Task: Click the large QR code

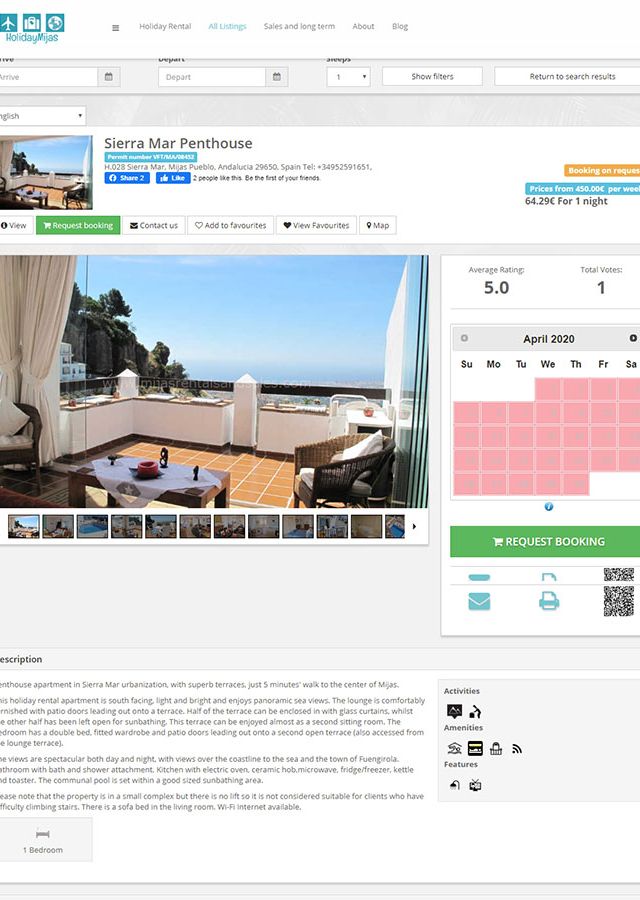Action: coord(619,602)
